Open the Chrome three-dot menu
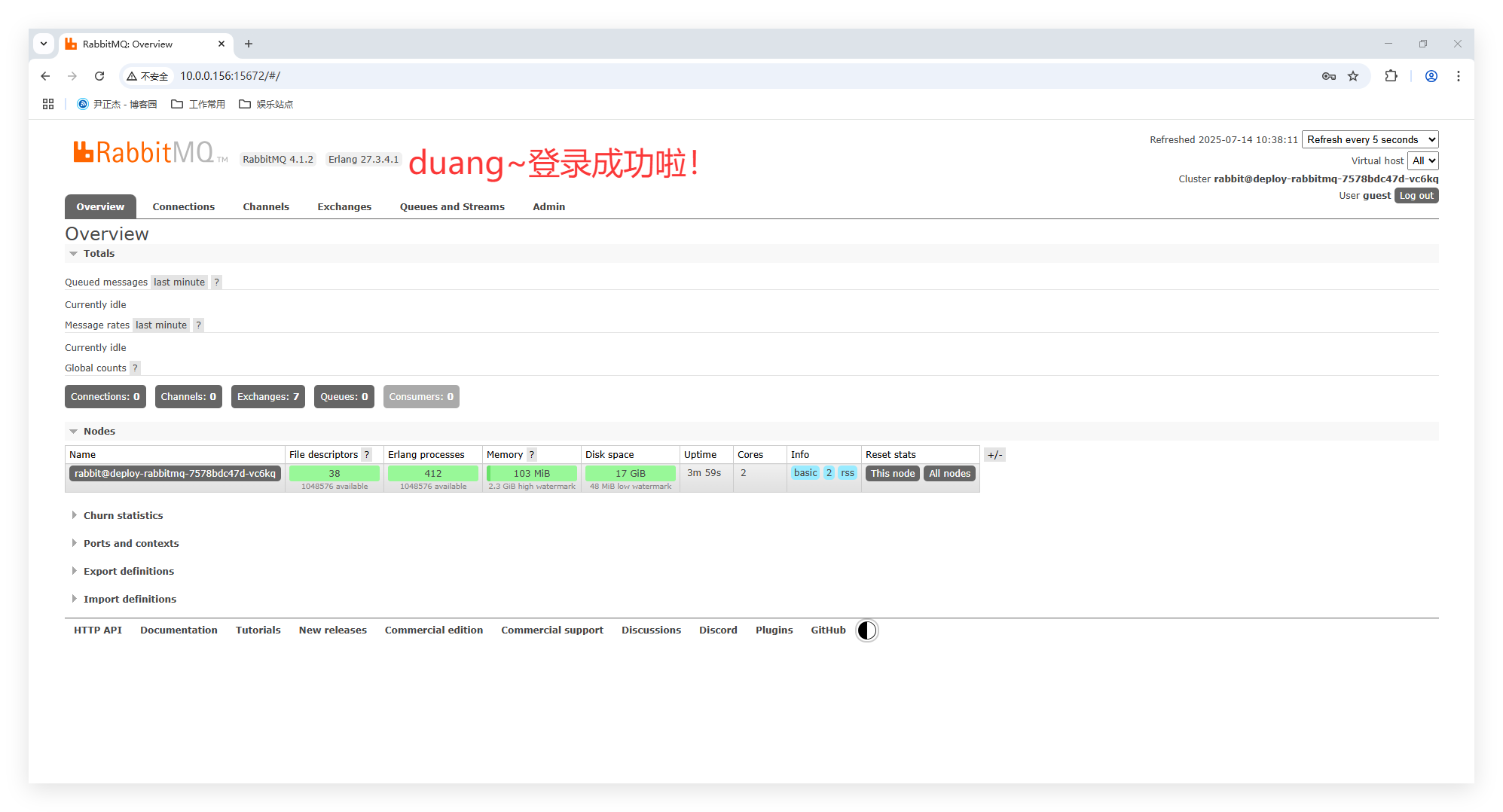 (1459, 76)
